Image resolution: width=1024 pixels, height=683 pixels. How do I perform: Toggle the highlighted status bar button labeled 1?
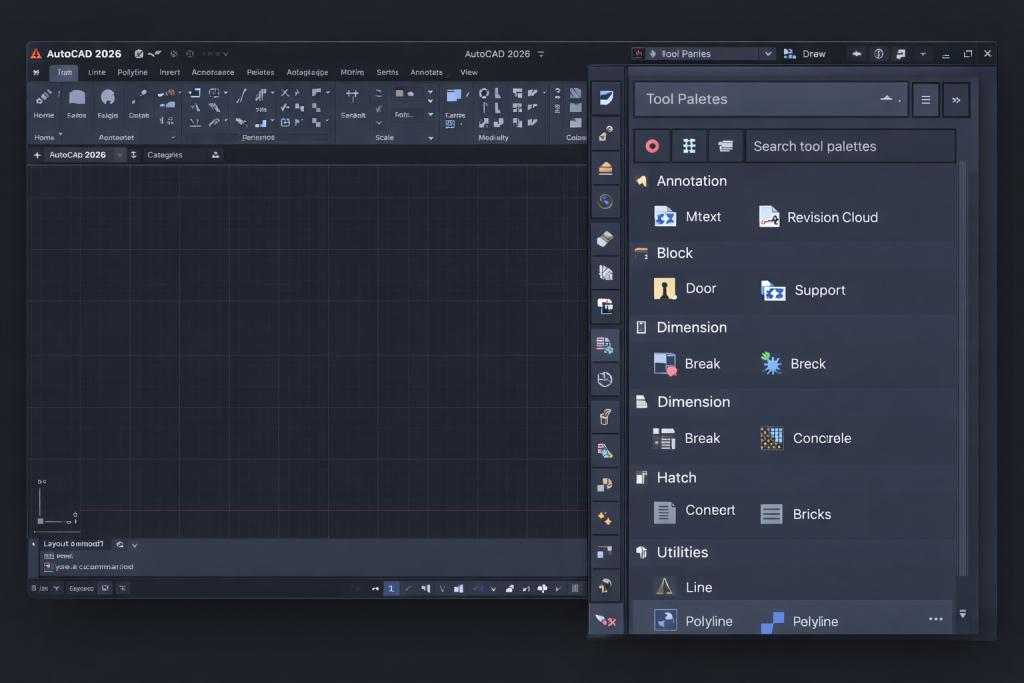coord(392,589)
